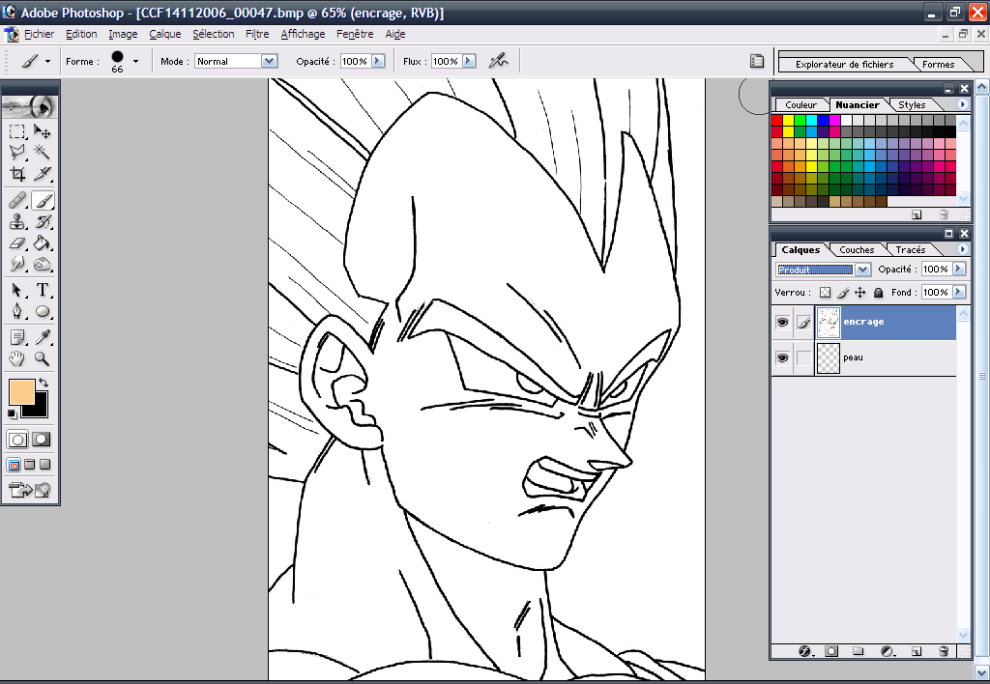Open layer Opacité arrow in Calques panel
The image size is (990, 684).
pyautogui.click(x=958, y=269)
